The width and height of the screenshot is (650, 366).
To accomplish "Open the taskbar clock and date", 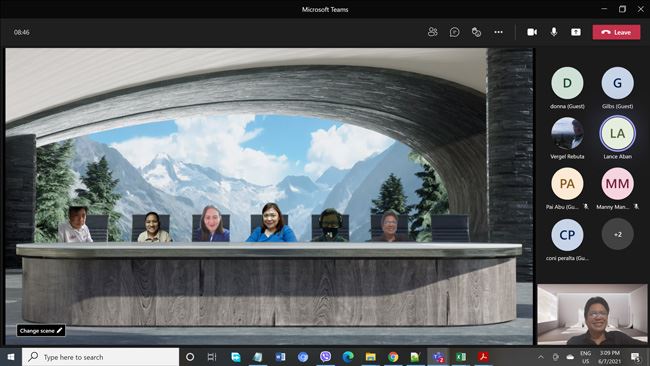I will point(610,357).
